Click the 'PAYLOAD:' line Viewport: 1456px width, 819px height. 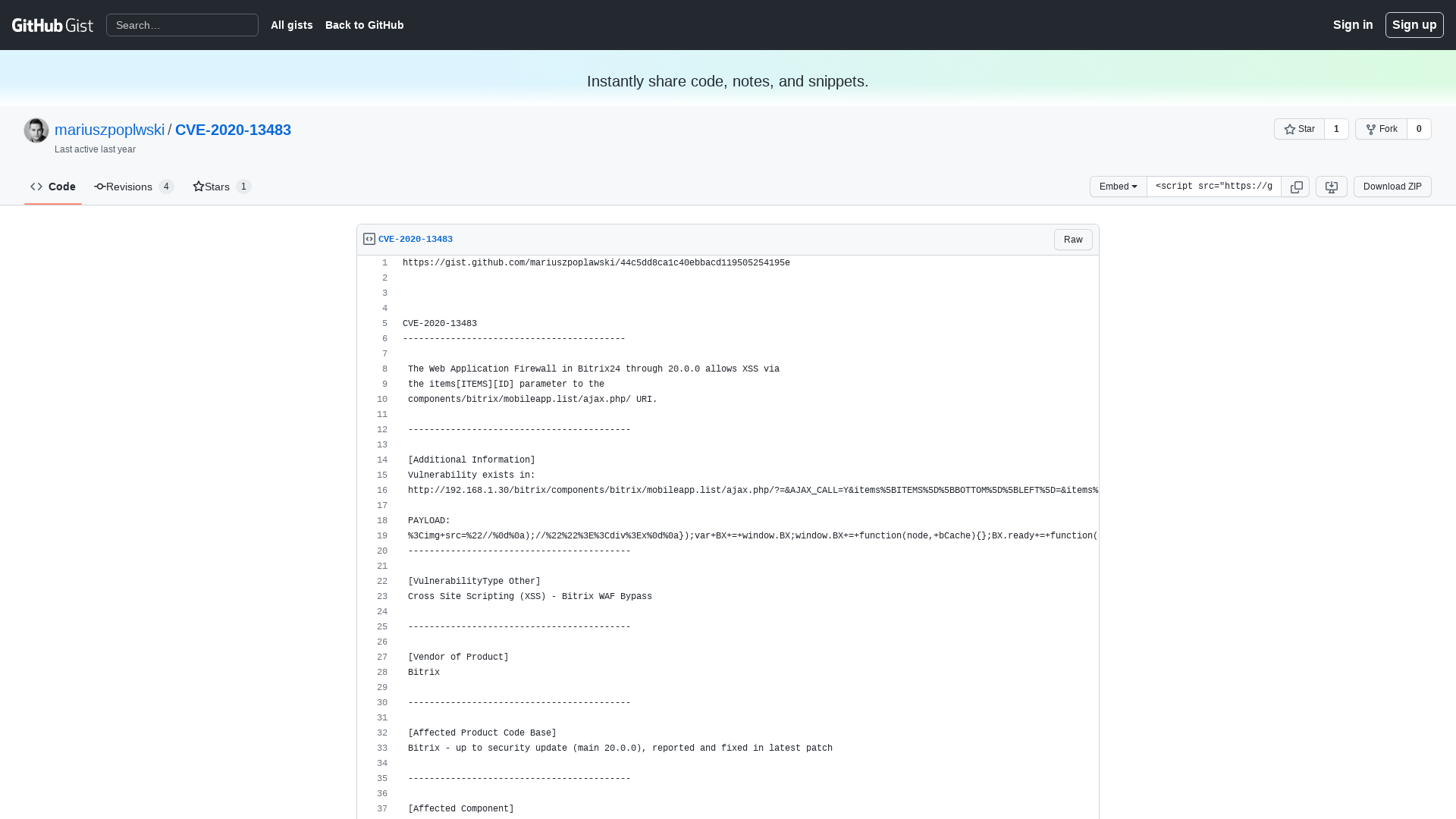click(x=429, y=521)
